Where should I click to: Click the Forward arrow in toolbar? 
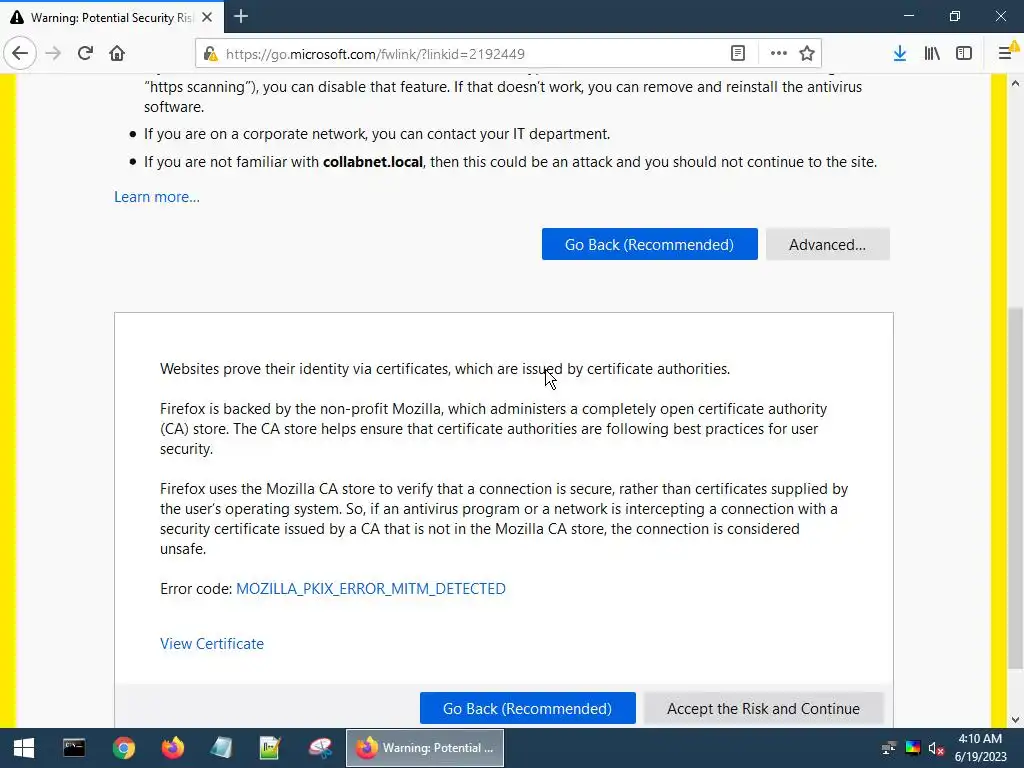[x=53, y=54]
